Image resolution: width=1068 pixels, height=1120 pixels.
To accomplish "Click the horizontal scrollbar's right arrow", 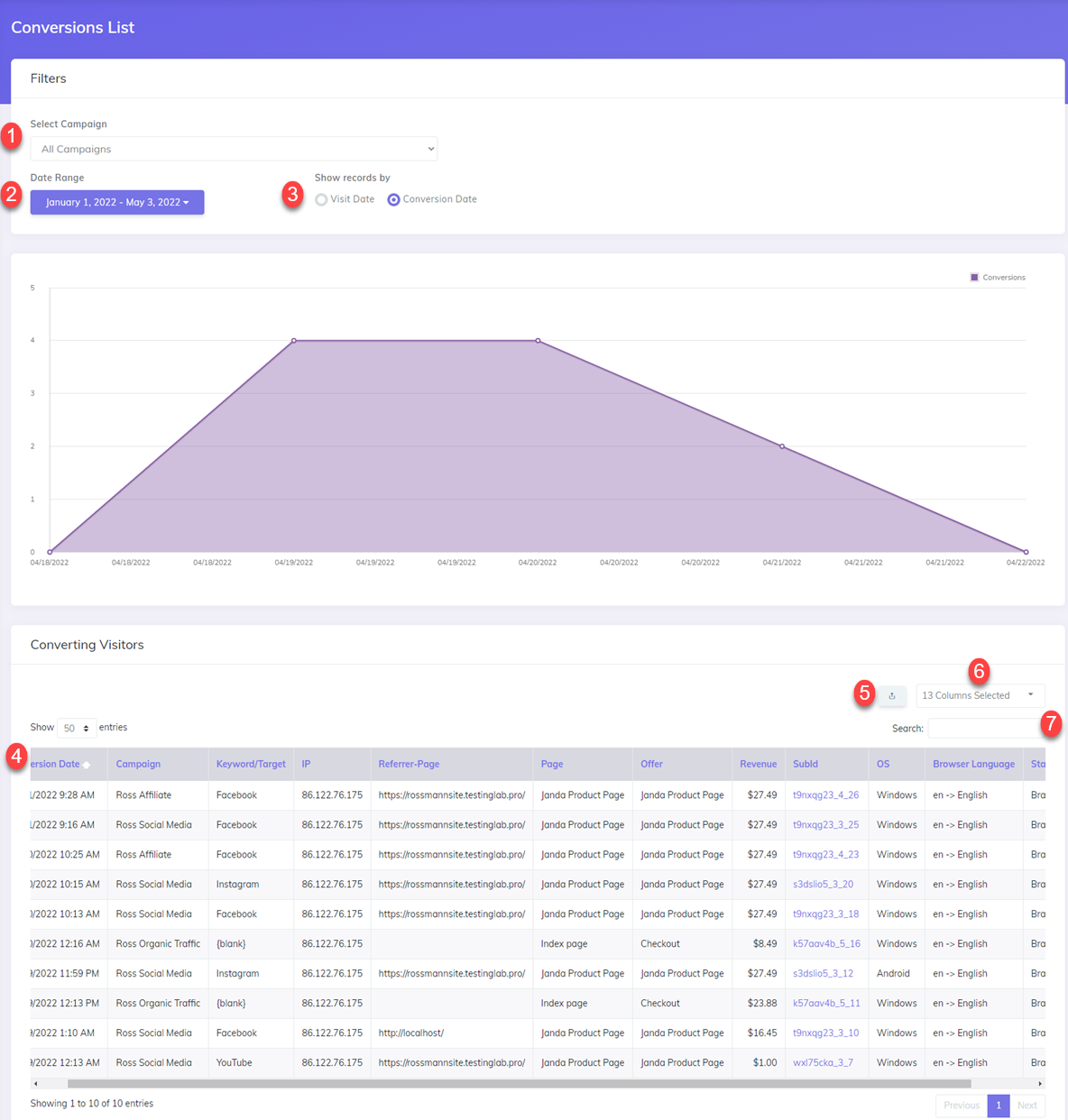I will coord(1040,1084).
